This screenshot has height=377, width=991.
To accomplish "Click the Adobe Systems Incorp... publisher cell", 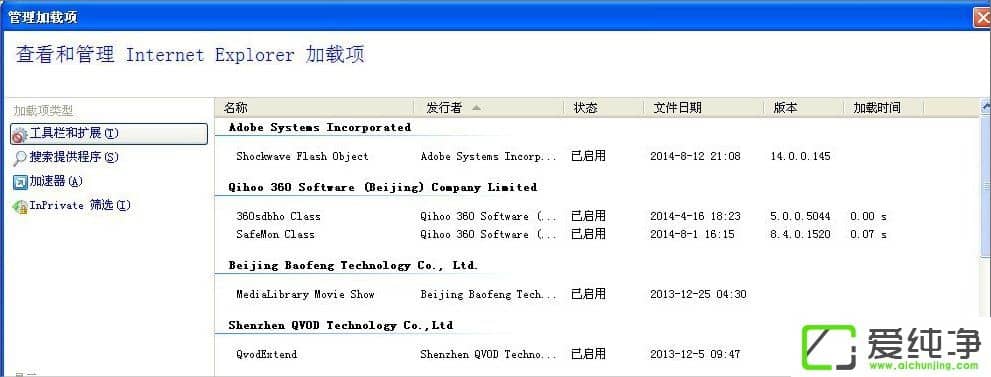I will [489, 157].
